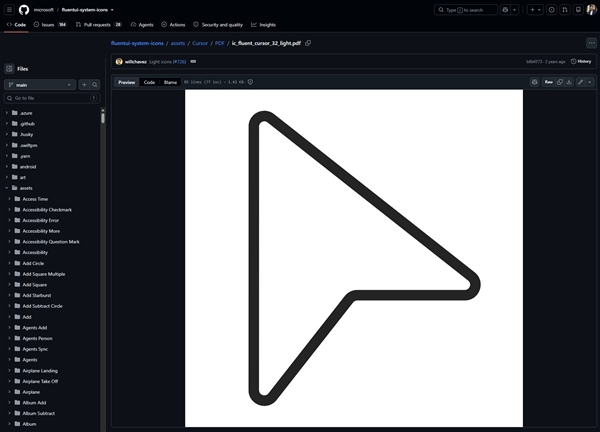This screenshot has height=432, width=600.
Task: Ask Copilot about this file
Action: pyautogui.click(x=535, y=82)
